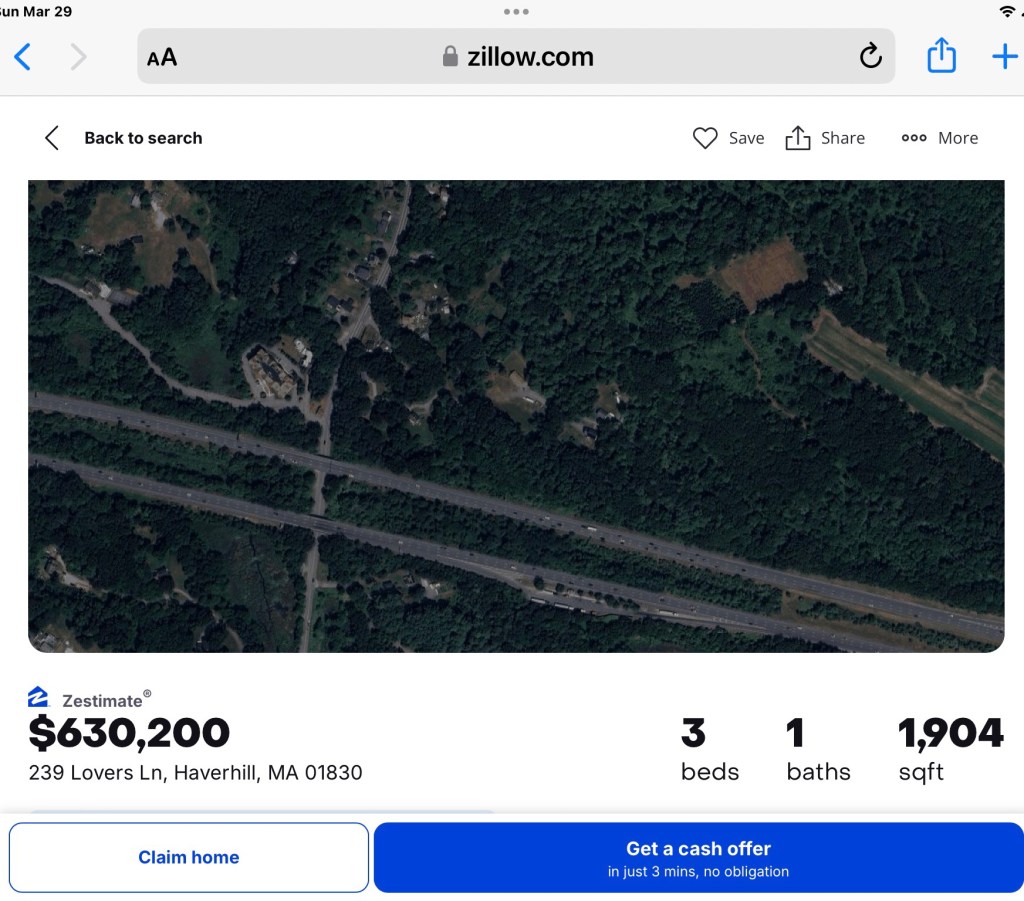Click the Zillow Zestimate logo icon
Screen dimensions: 1024x901
point(39,697)
